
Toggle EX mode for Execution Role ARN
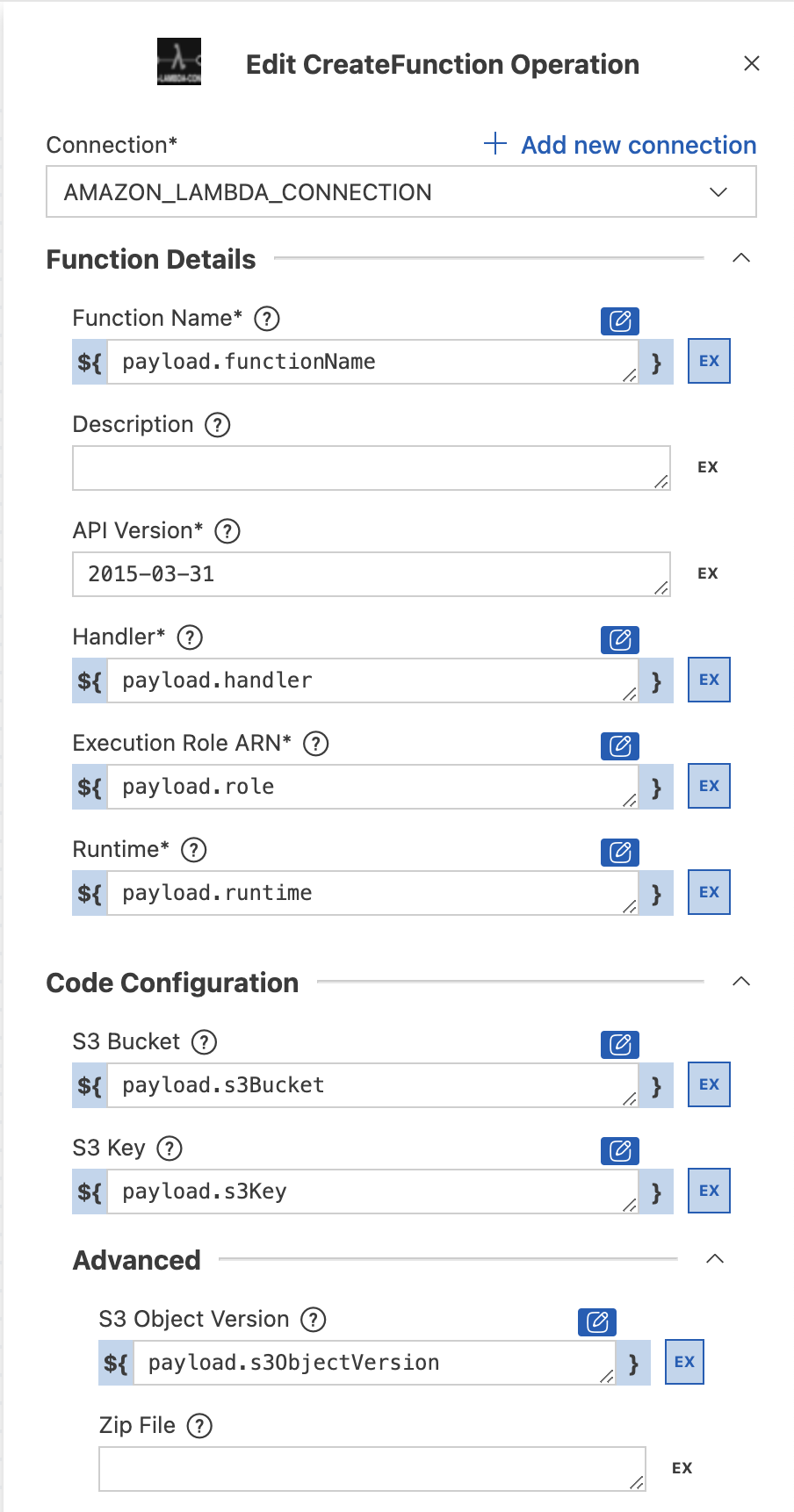pos(709,786)
